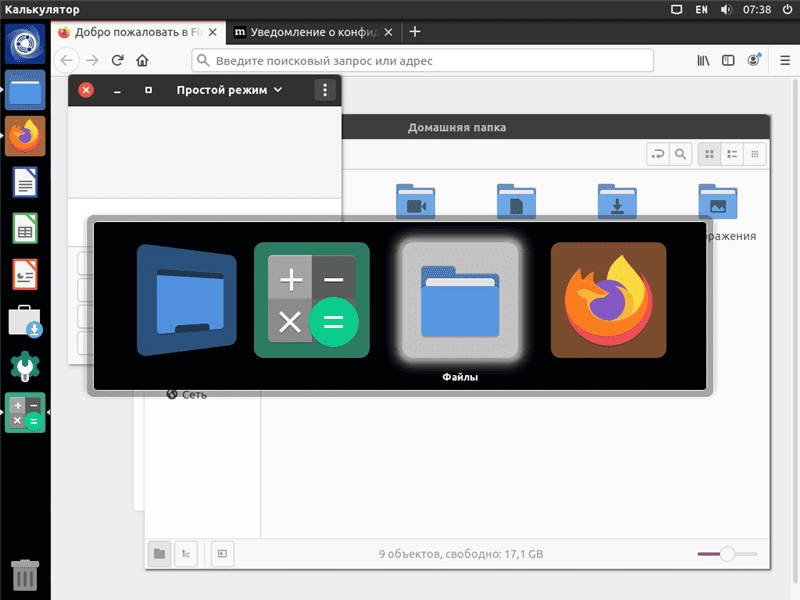Go forward in Firefox
Screen dimensions: 800x600
tap(92, 60)
